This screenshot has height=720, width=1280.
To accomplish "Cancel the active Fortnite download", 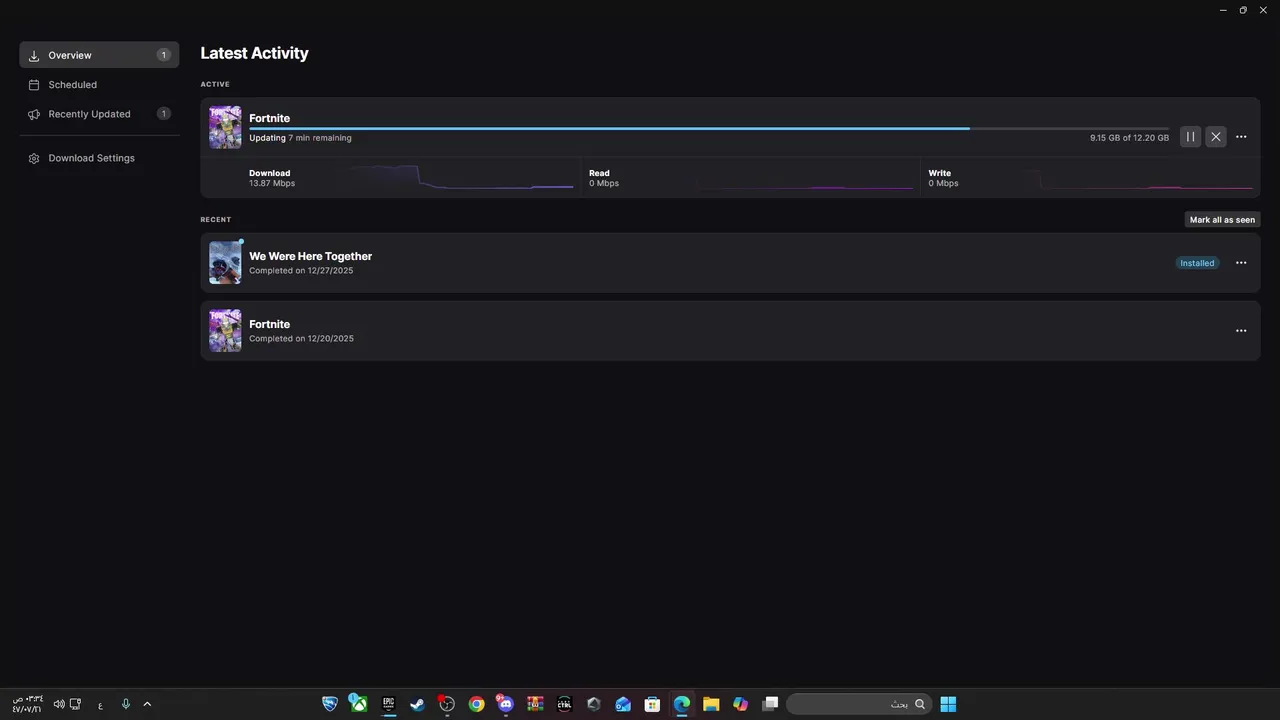I will pos(1215,137).
